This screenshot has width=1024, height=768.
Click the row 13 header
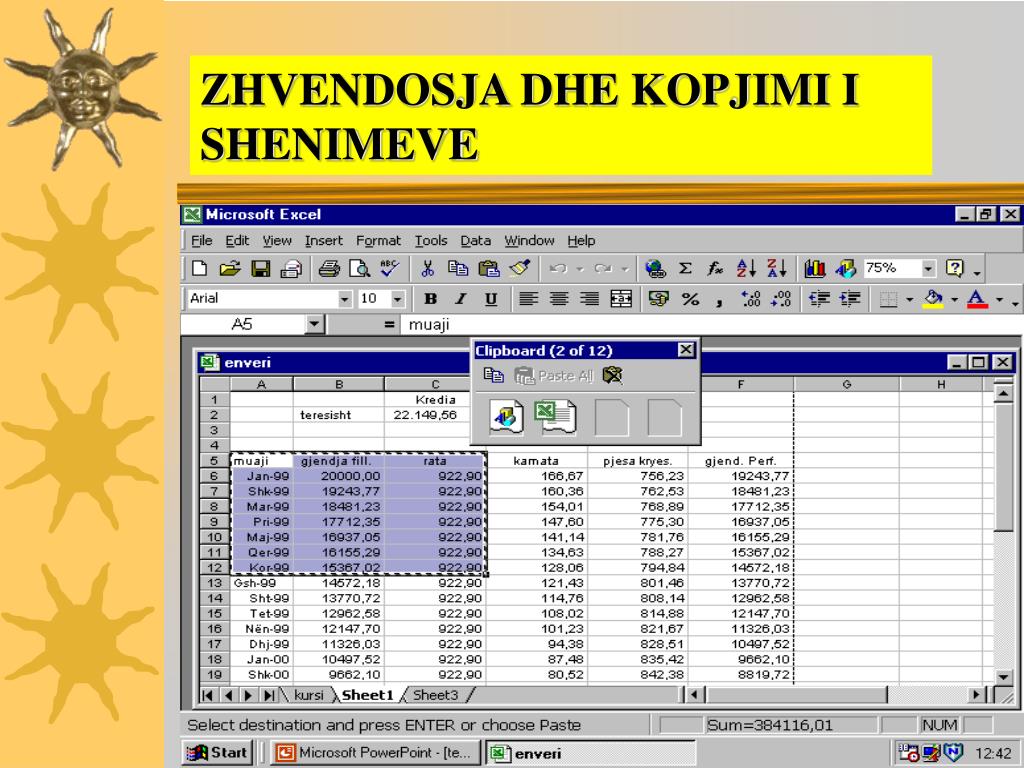pos(214,583)
